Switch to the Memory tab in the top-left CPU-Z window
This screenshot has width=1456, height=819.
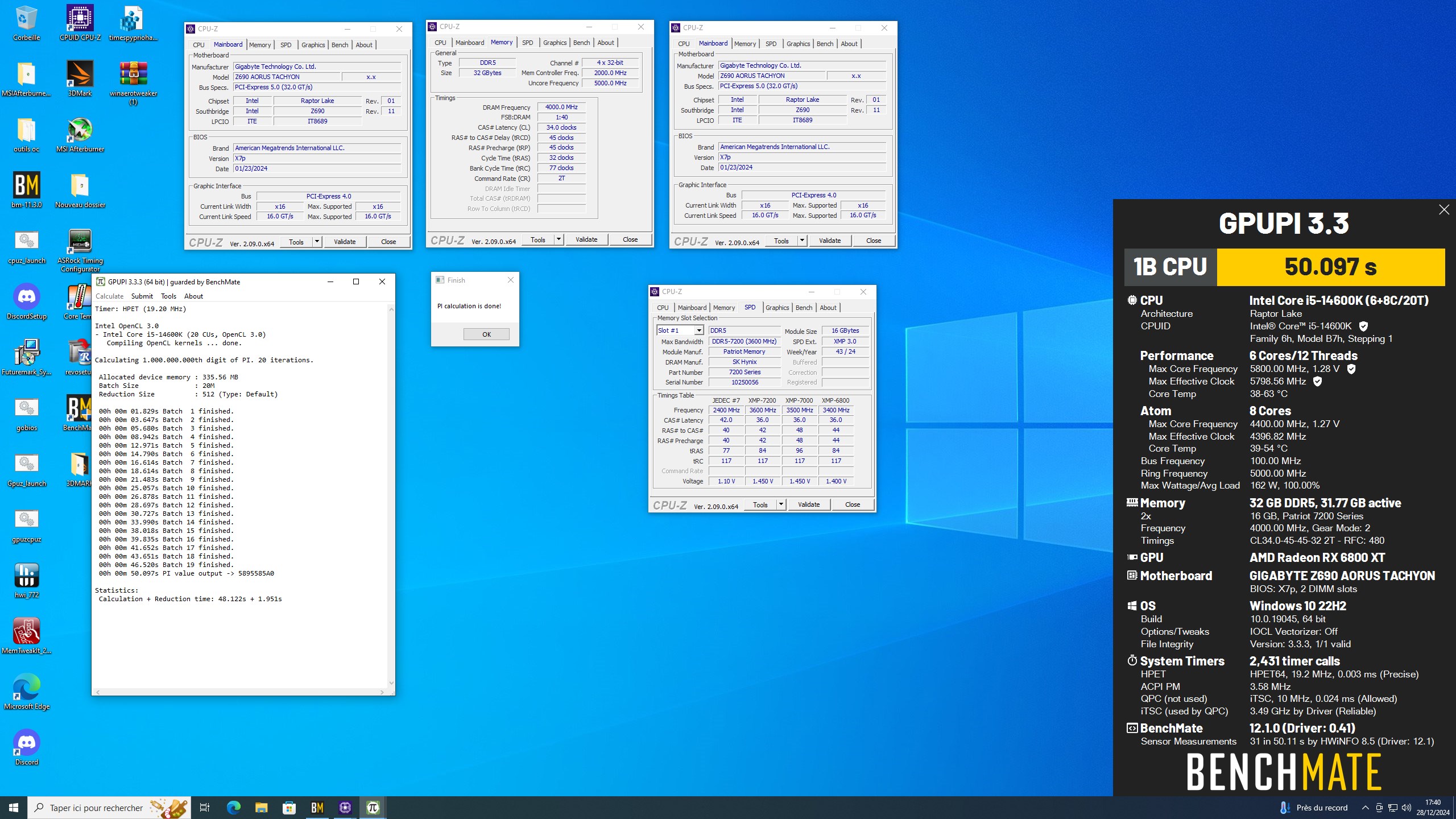[260, 45]
